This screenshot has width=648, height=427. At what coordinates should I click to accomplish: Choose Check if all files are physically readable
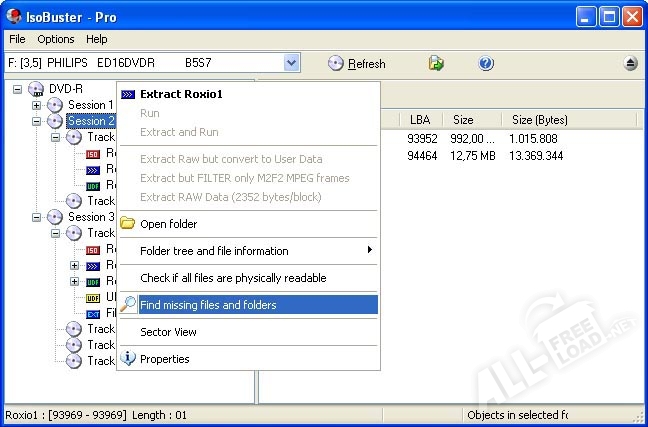point(232,278)
